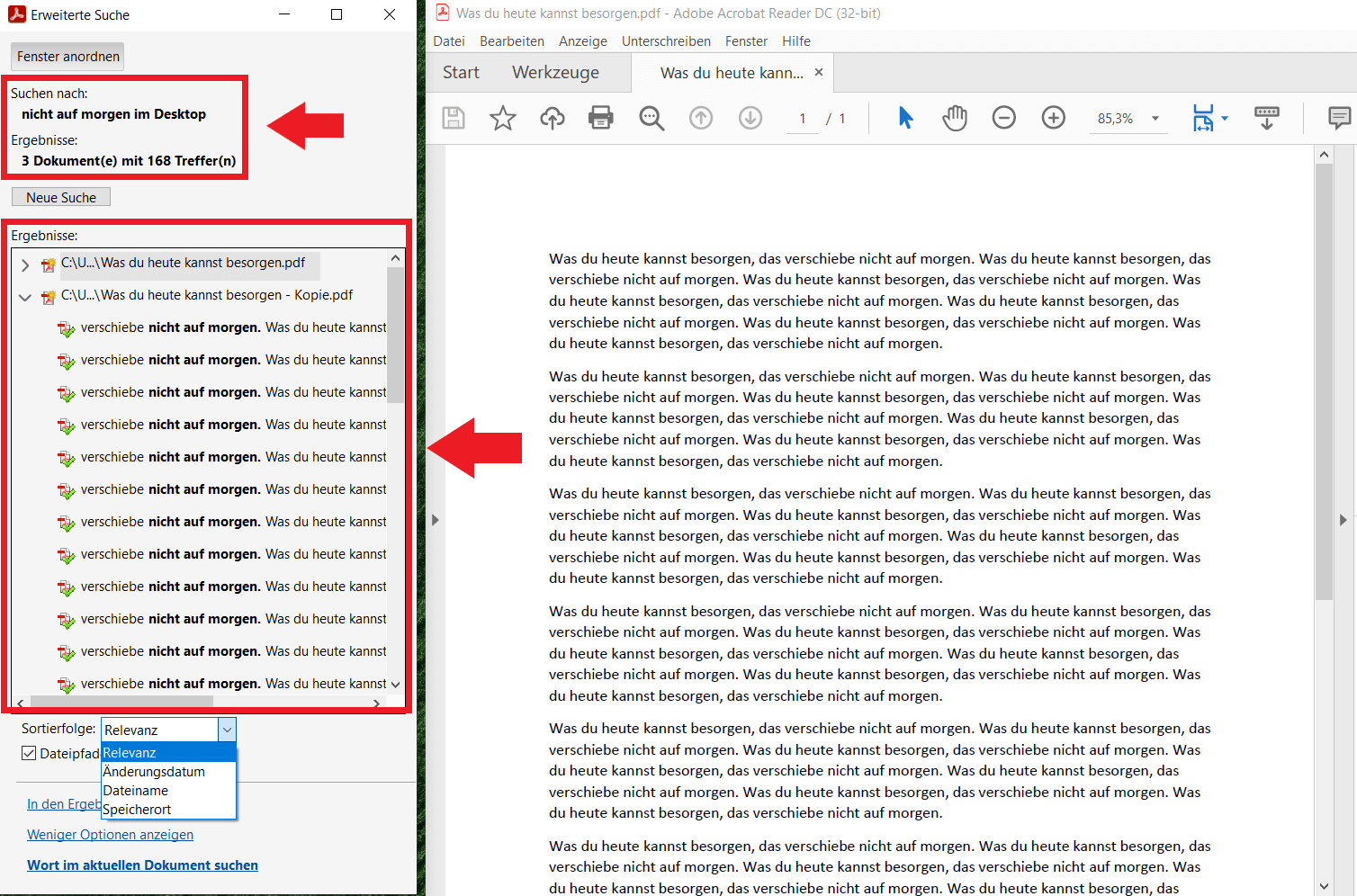Viewport: 1357px width, 896px height.
Task: Choose Speicherort in the sort list
Action: (x=168, y=810)
